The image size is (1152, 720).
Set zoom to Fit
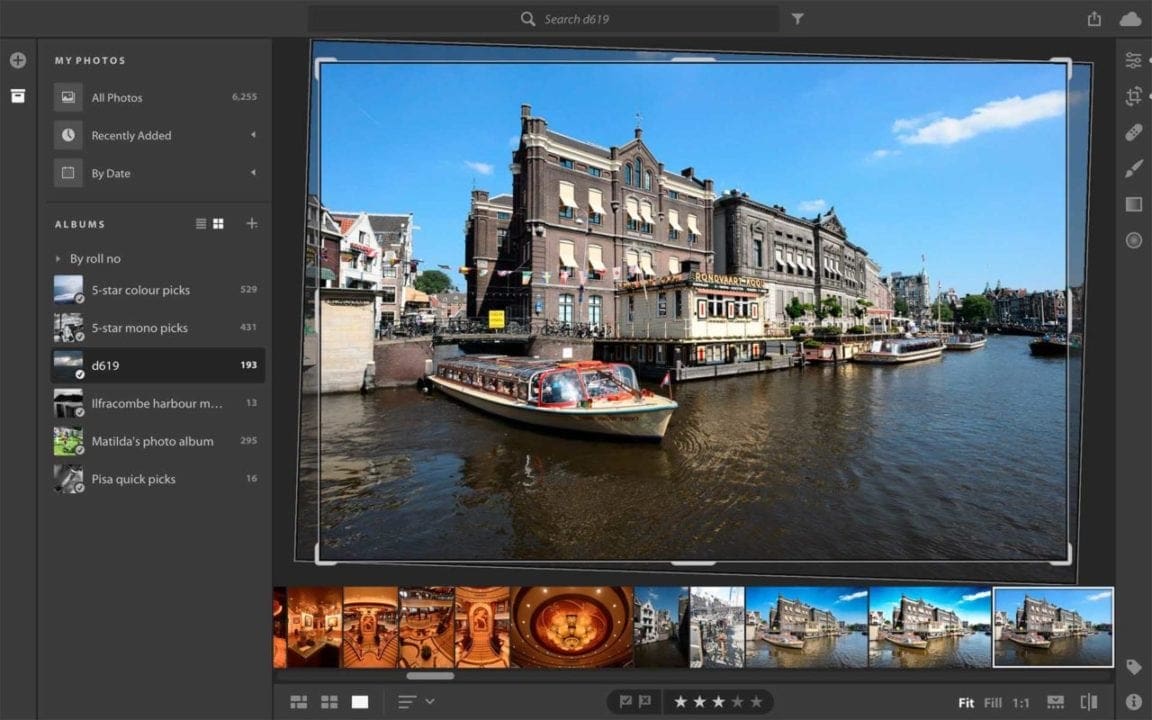pos(966,703)
